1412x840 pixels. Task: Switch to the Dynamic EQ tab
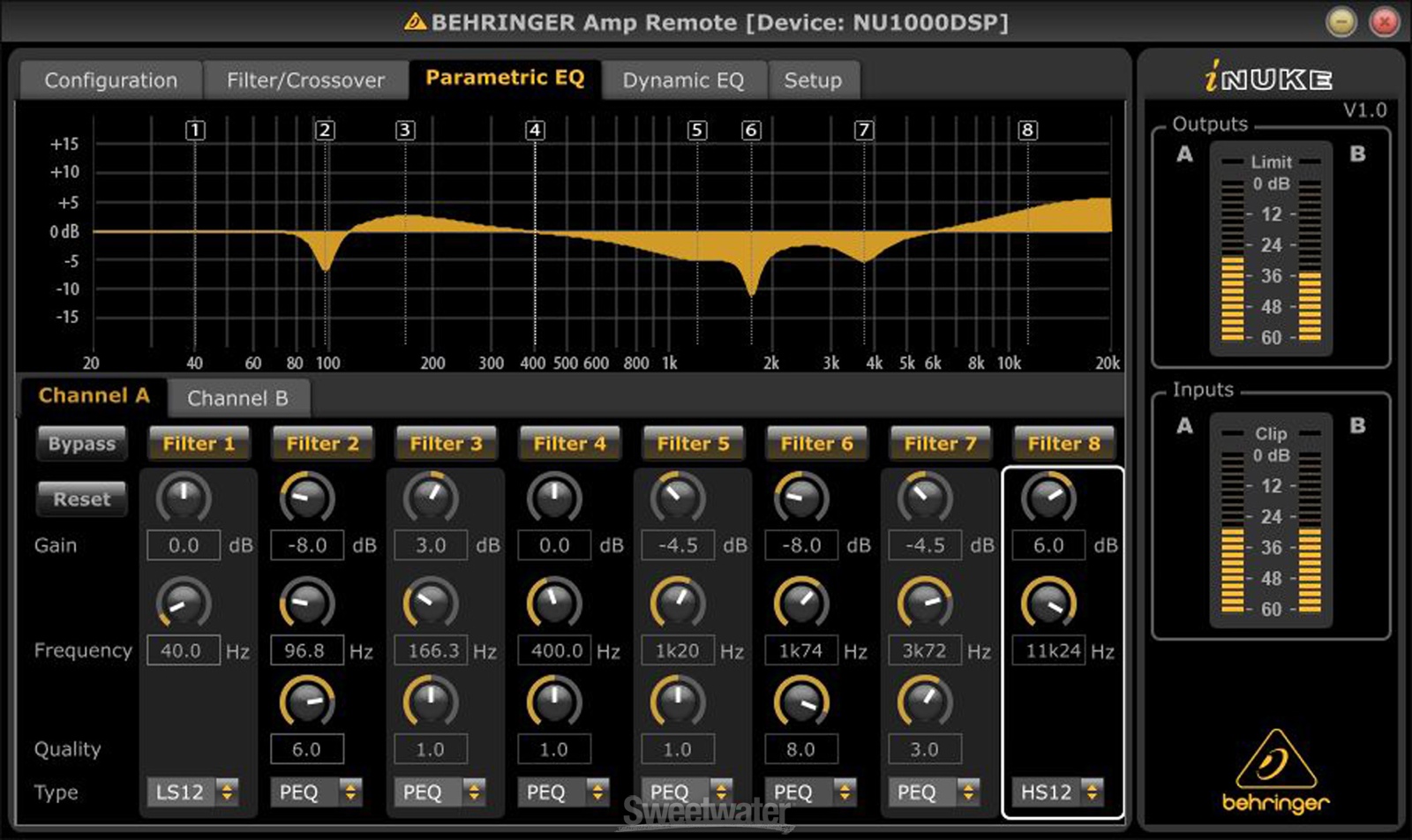pyautogui.click(x=683, y=80)
